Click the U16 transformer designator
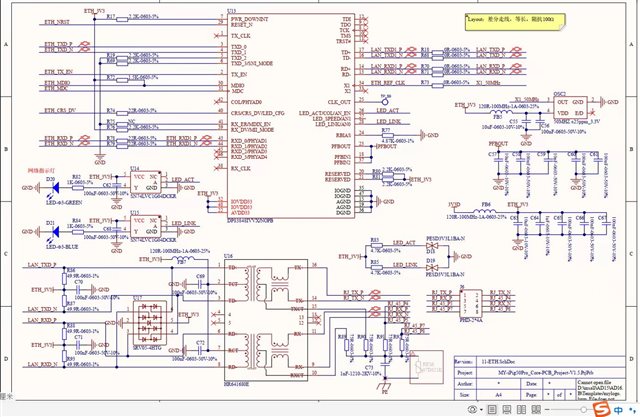The image size is (640, 417). [229, 256]
